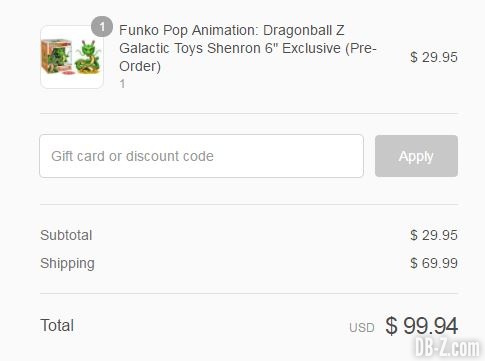Click the Subtotal label
485x361 pixels.
66,235
